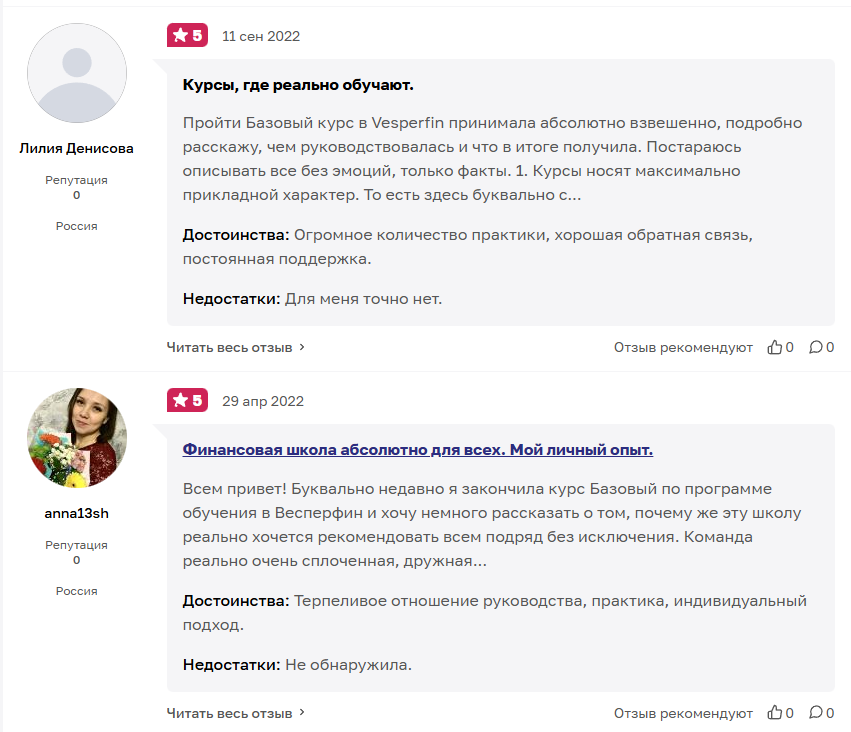
Task: Click the comment bubble icon on the first review
Action: (x=817, y=347)
